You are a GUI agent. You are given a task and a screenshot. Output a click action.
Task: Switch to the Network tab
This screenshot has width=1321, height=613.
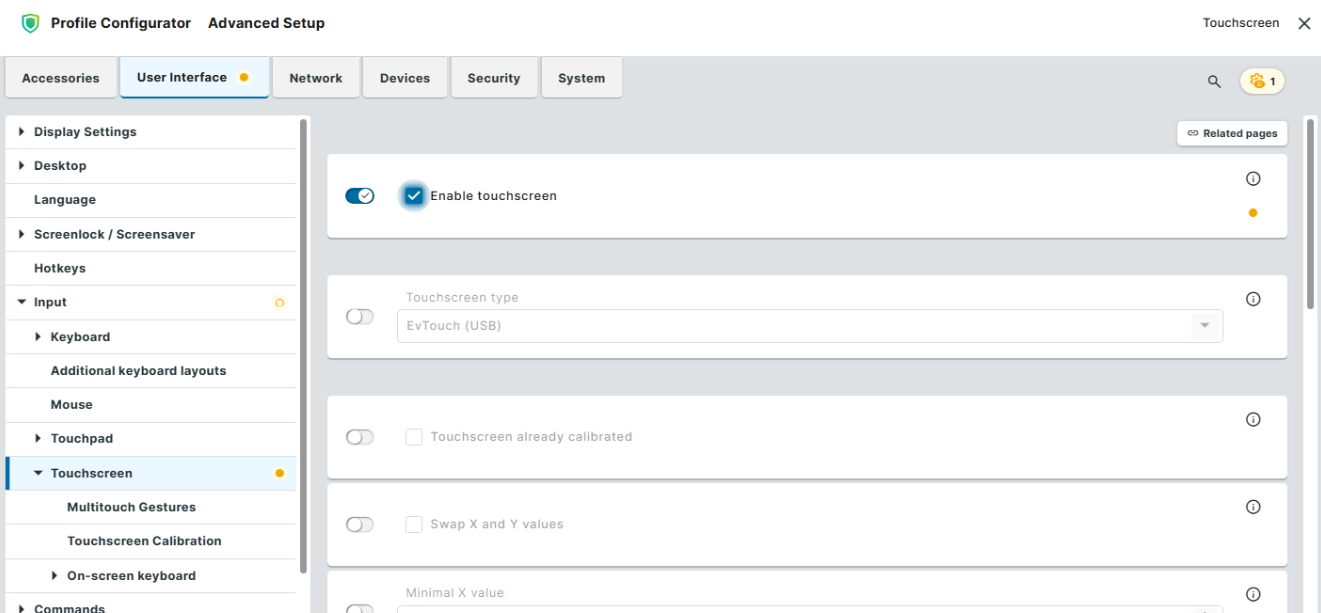(316, 78)
